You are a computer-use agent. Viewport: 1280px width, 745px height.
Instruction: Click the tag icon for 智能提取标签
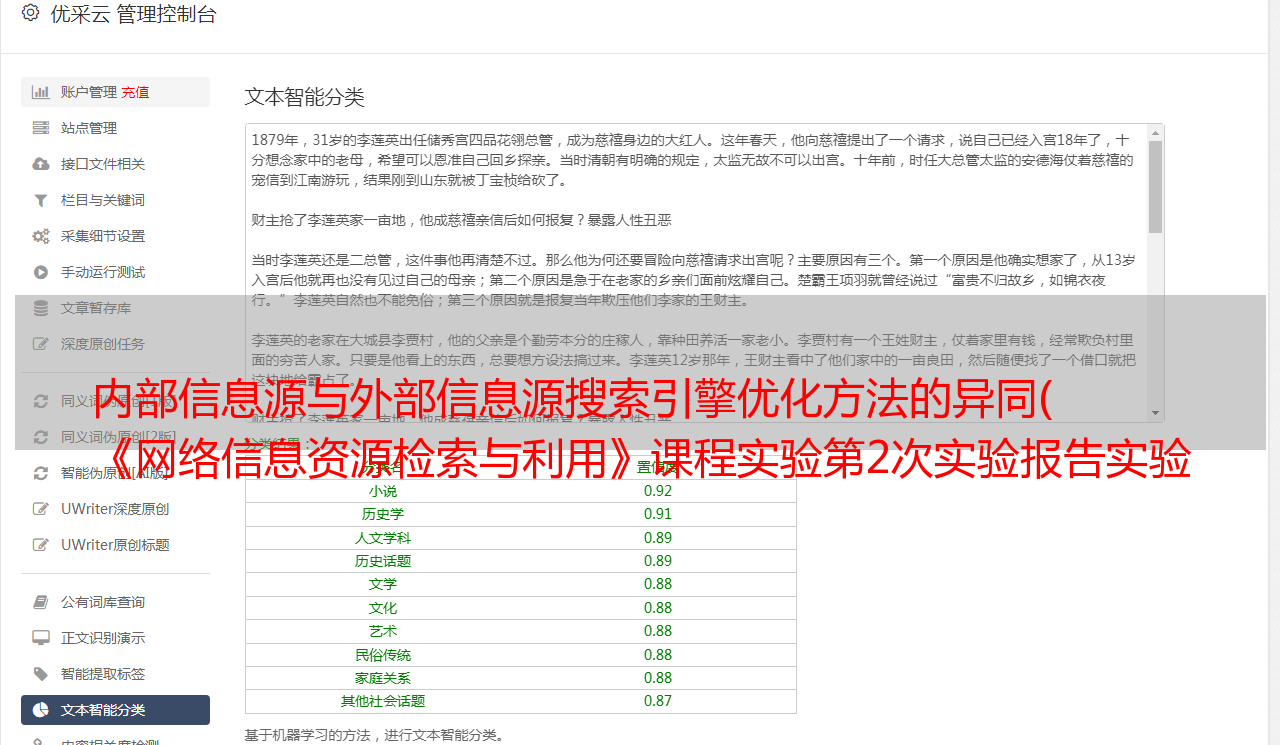40,674
